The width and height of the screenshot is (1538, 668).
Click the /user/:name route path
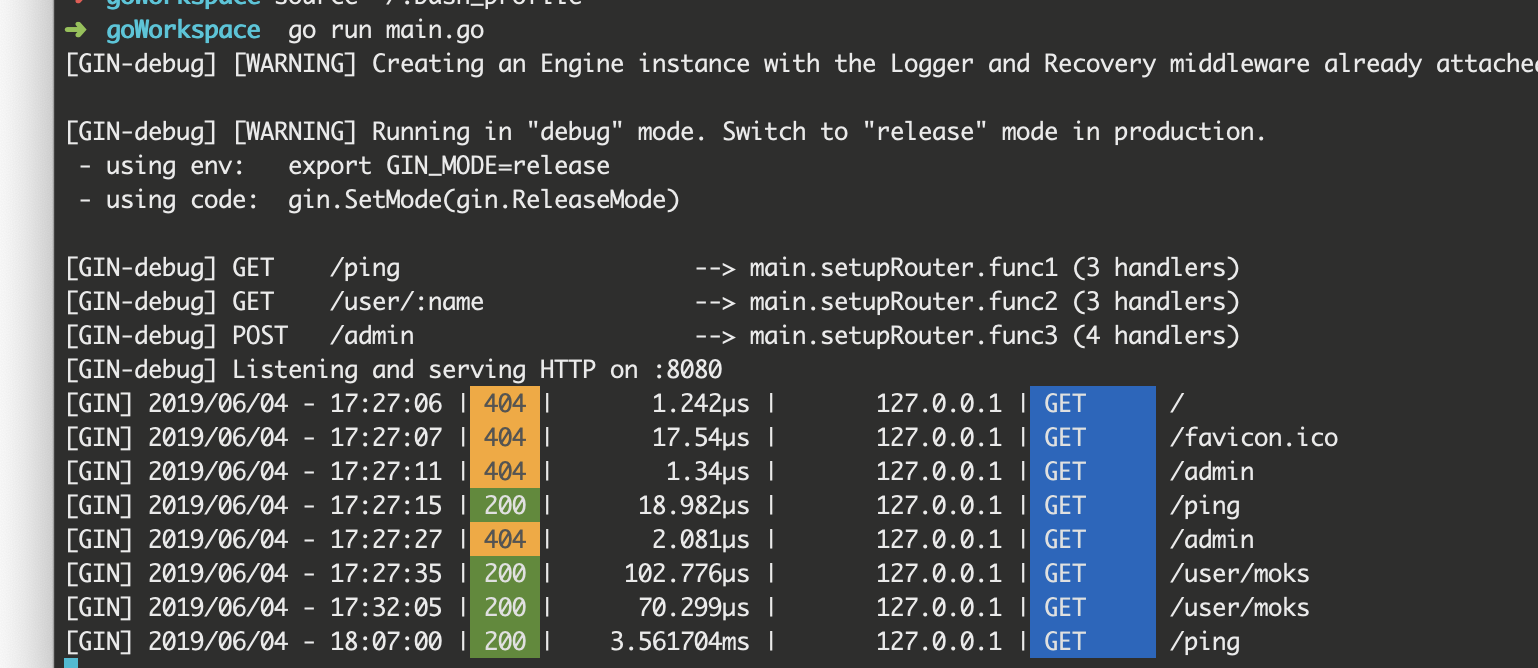pyautogui.click(x=407, y=302)
